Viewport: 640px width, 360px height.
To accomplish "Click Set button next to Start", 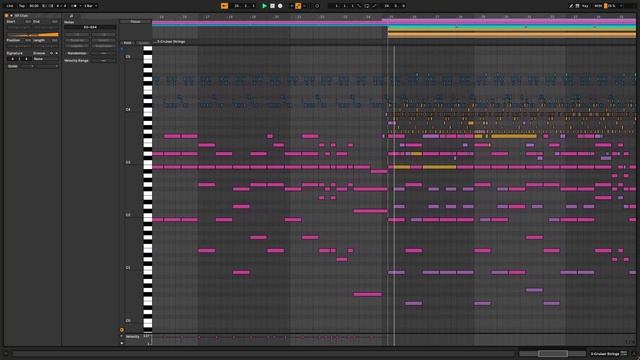I will coord(28,21).
